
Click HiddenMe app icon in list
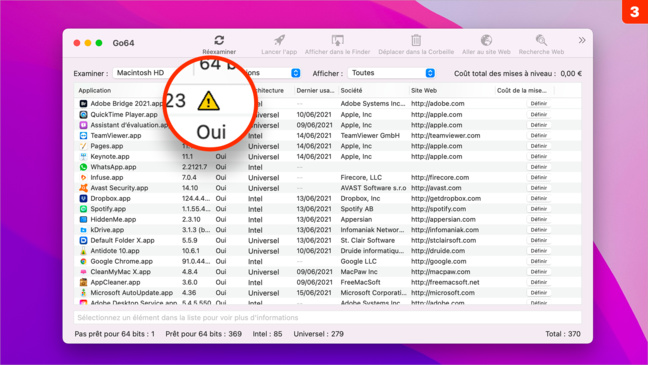pyautogui.click(x=83, y=219)
